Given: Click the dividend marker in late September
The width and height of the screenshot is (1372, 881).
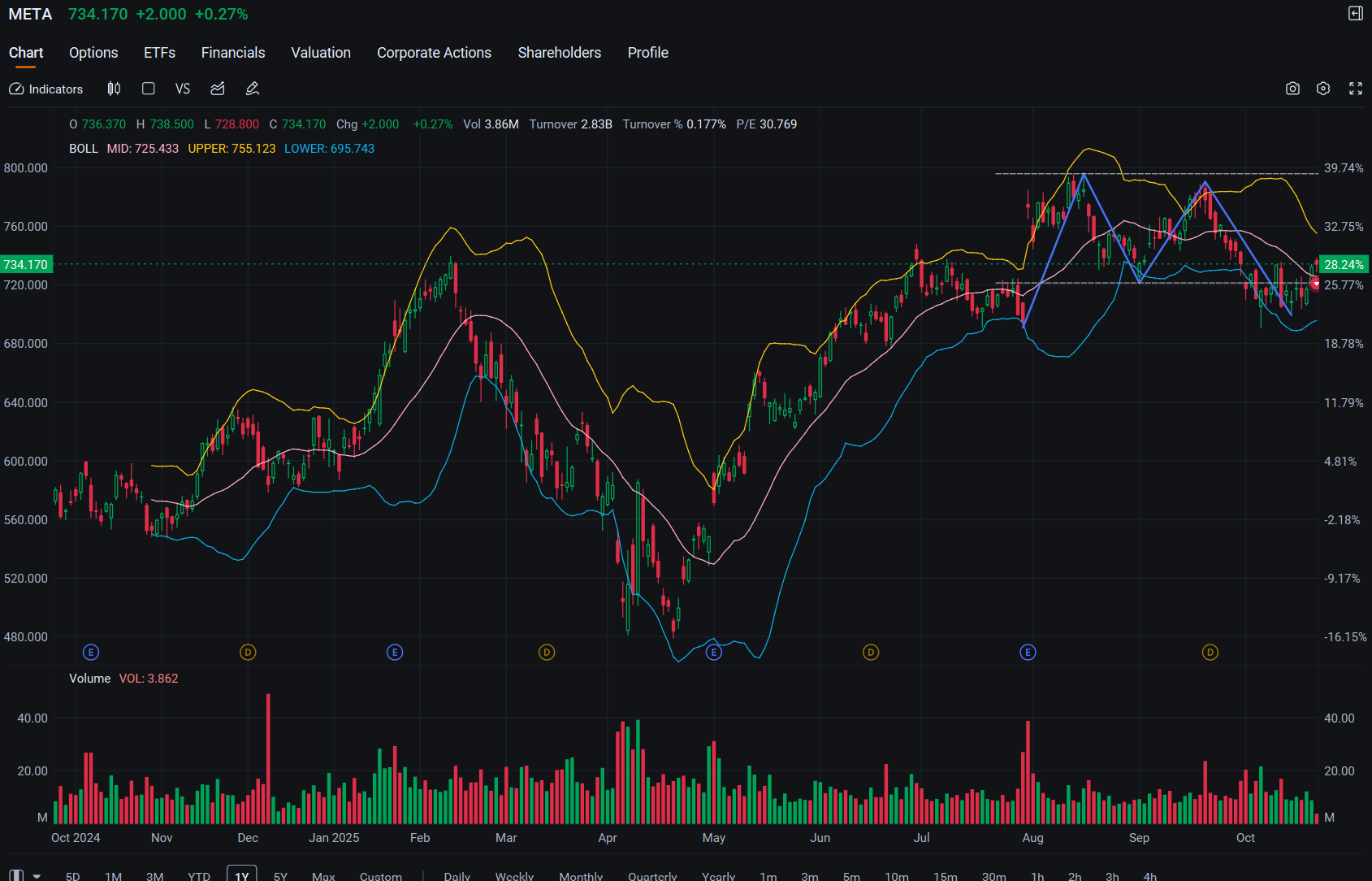Looking at the screenshot, I should click(1210, 652).
